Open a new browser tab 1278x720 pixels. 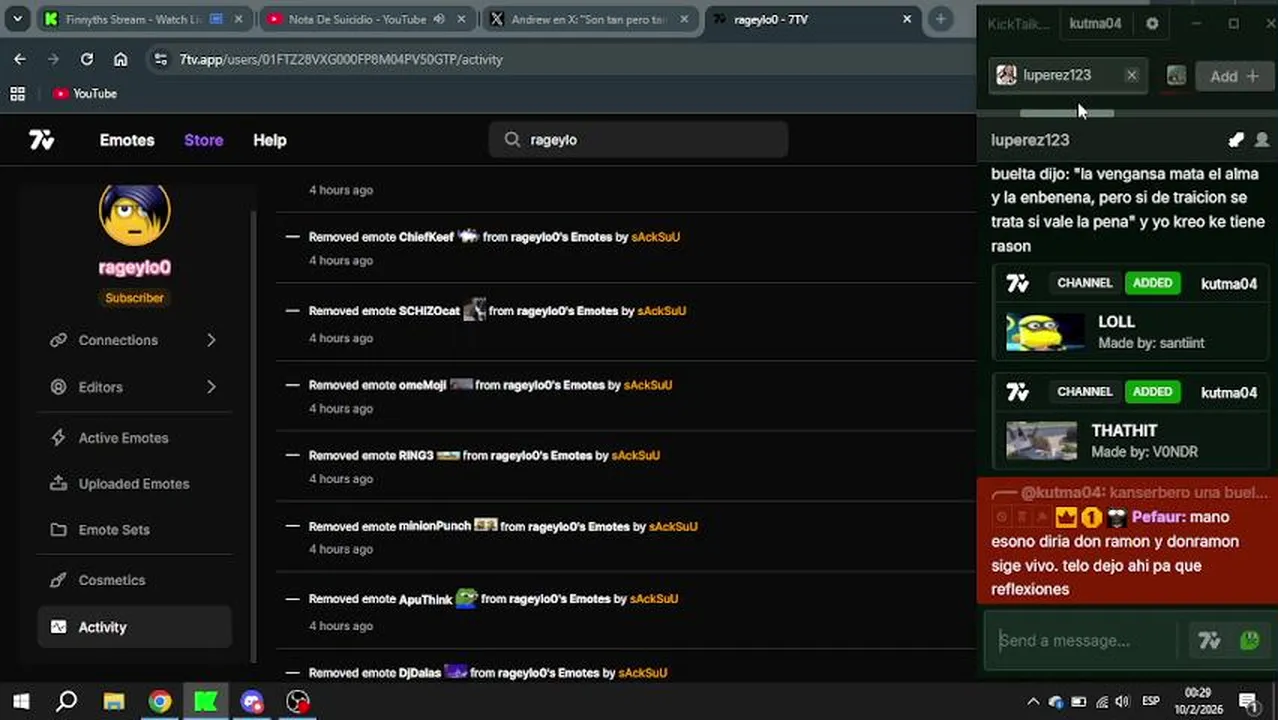coord(940,18)
